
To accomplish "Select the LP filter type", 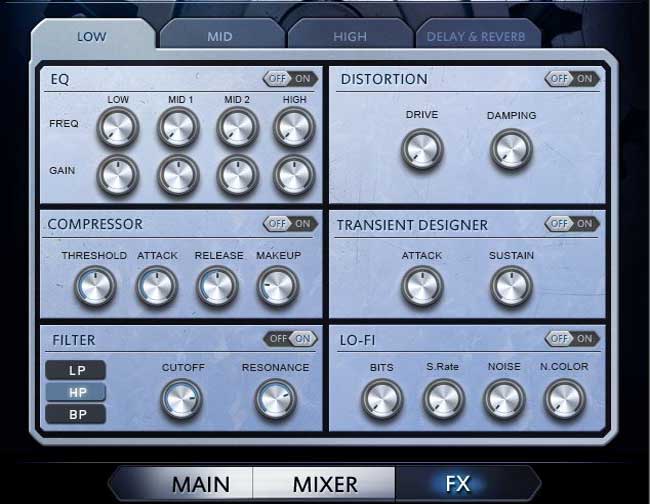I will coord(76,370).
